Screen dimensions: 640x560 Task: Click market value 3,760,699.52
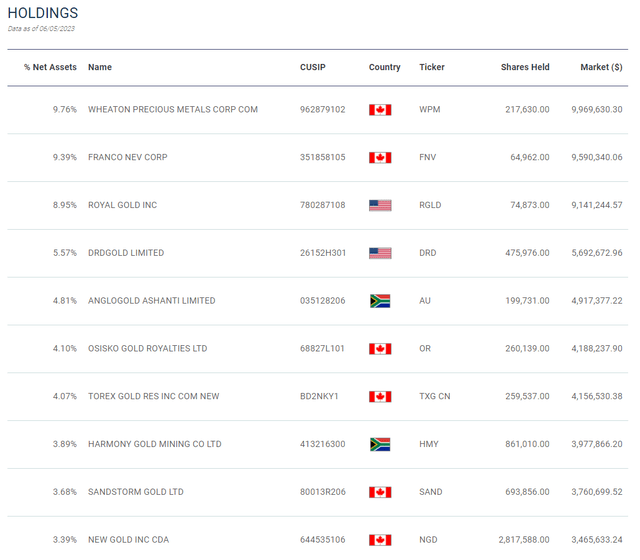coord(597,491)
